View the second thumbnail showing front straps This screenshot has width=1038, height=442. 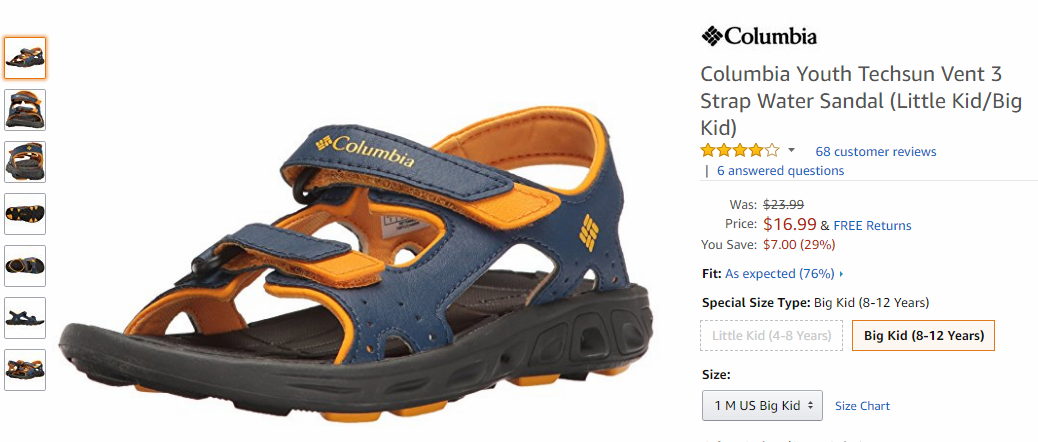click(x=25, y=110)
